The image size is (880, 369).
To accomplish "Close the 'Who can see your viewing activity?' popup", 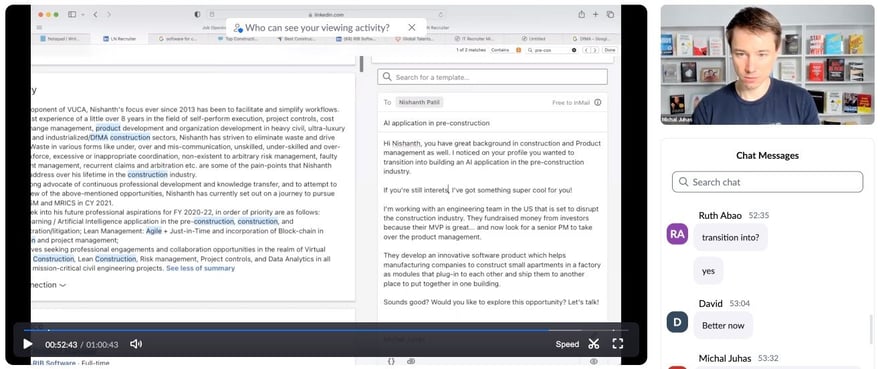I will pos(412,28).
